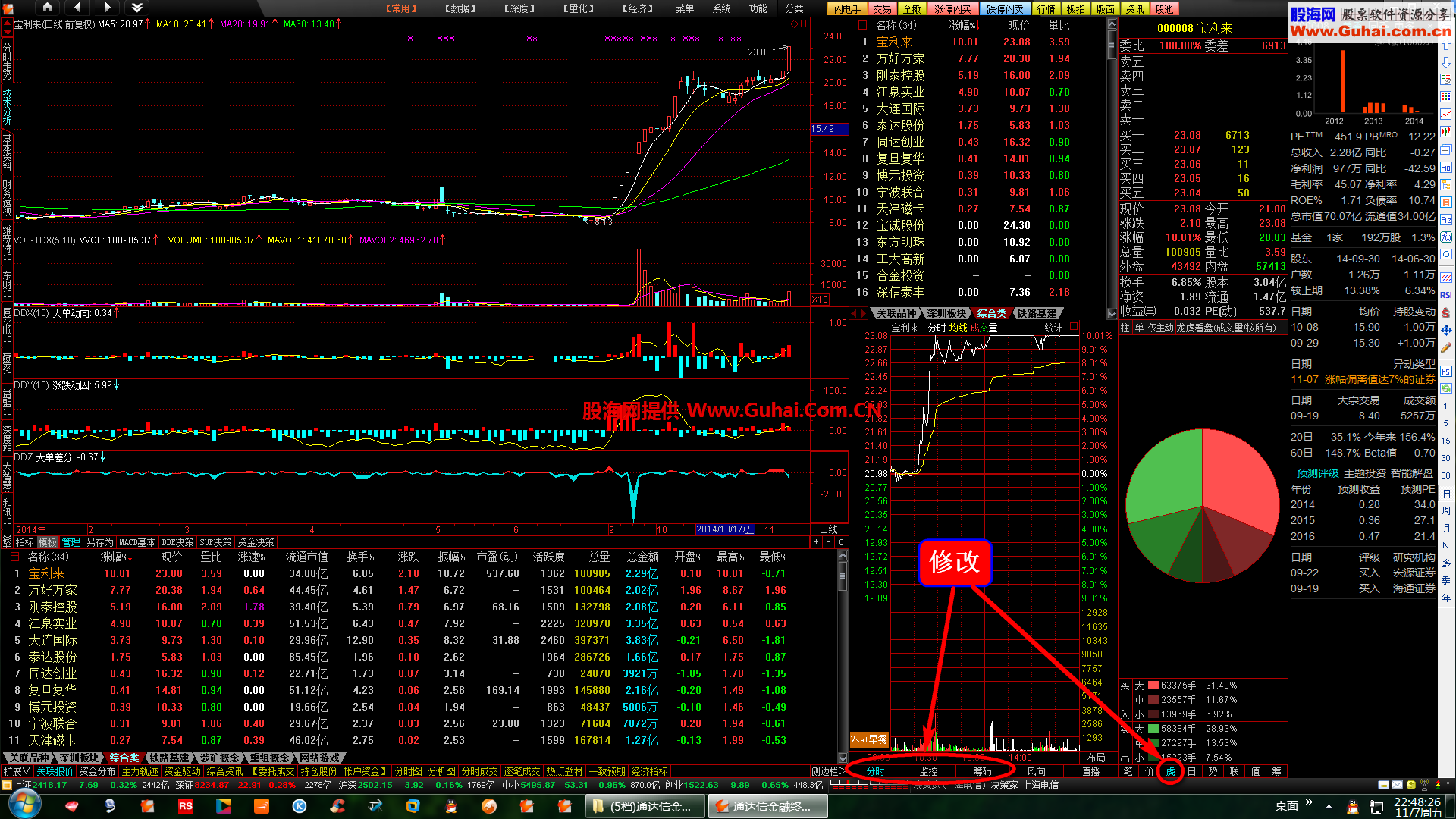This screenshot has width=1456, height=819.
Task: Open the 菜单 menu item
Action: (x=685, y=8)
